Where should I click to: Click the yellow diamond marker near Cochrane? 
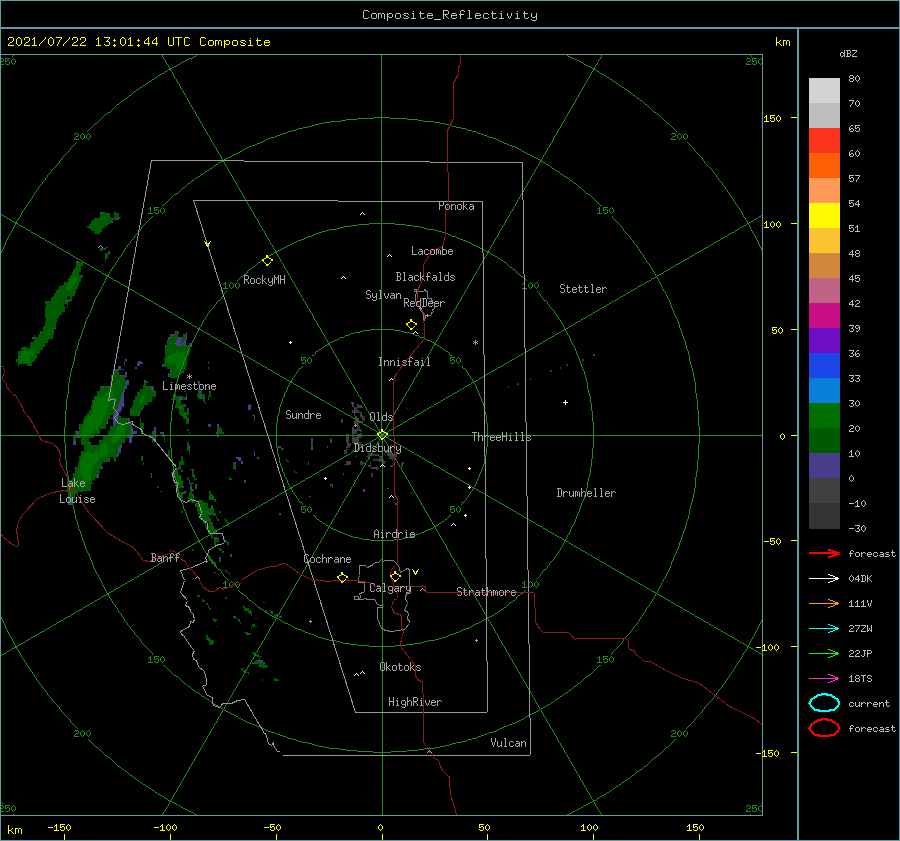tap(342, 578)
